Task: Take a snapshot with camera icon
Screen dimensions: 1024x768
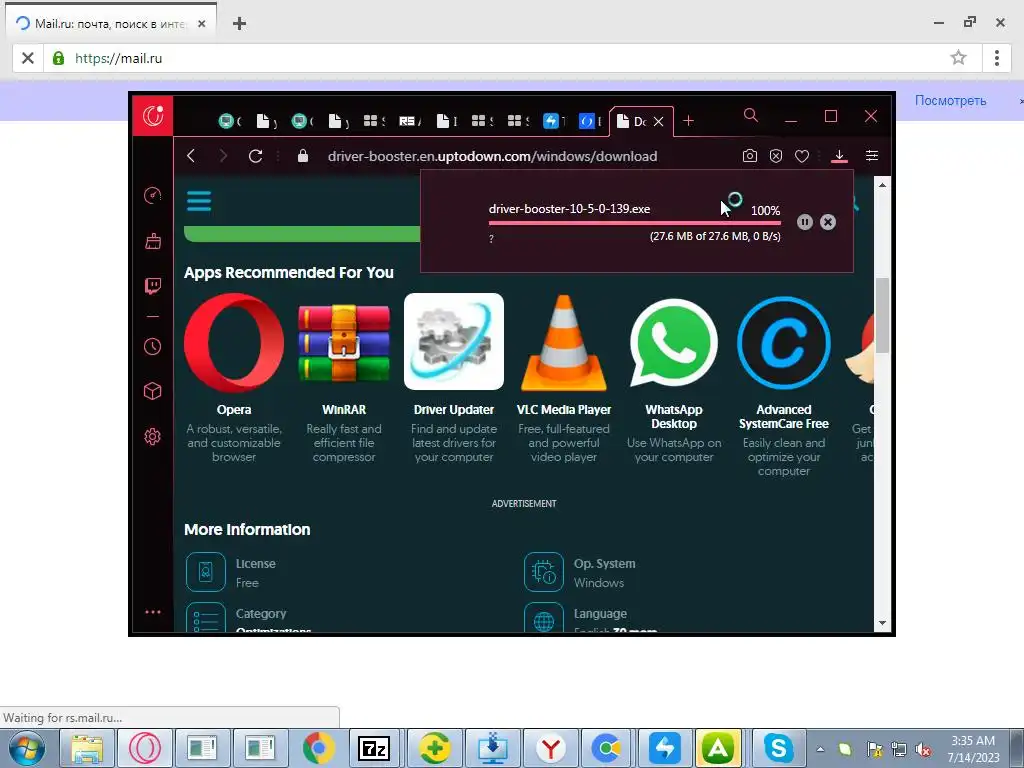Action: coord(750,156)
